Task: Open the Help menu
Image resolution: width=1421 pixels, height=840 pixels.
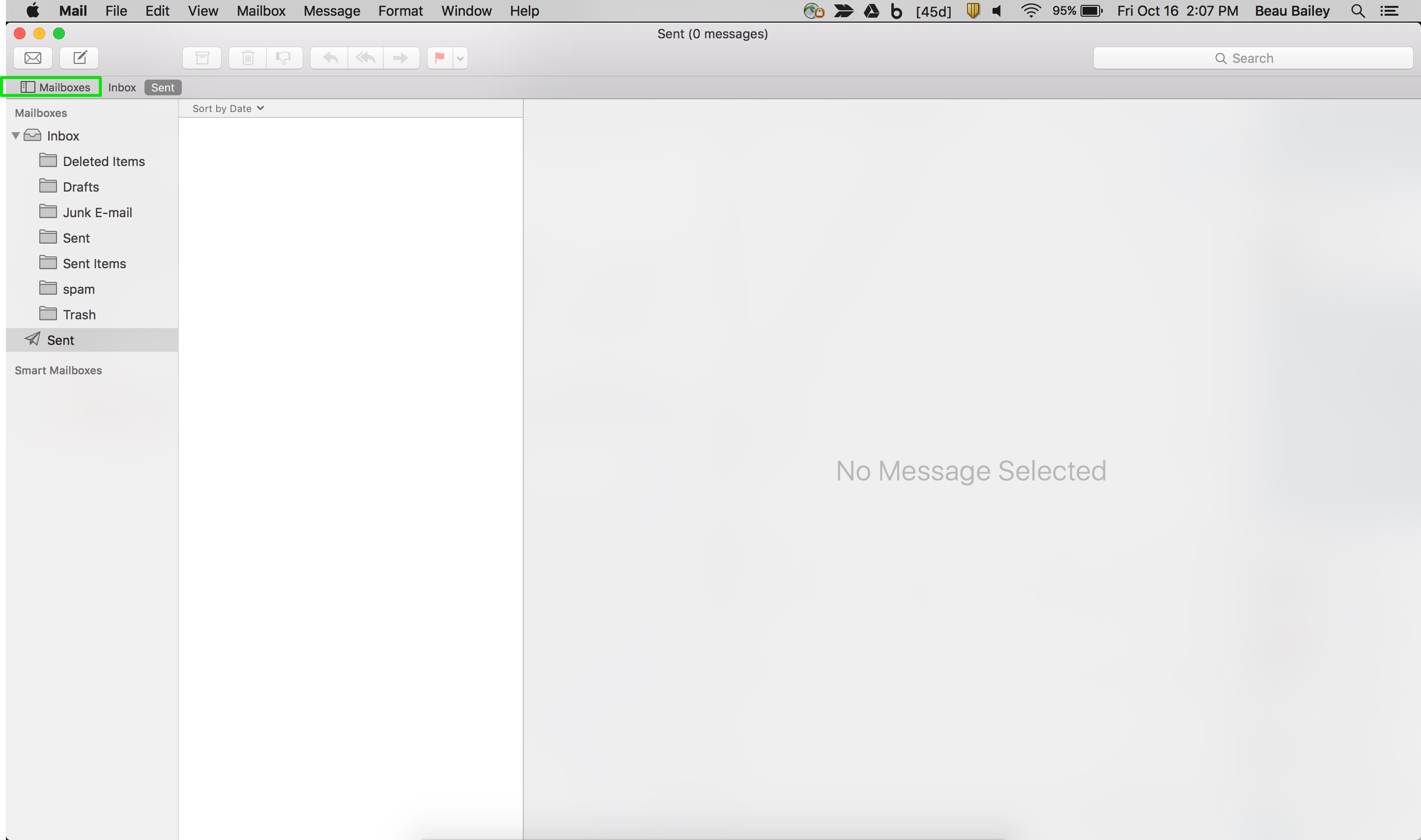Action: click(524, 11)
